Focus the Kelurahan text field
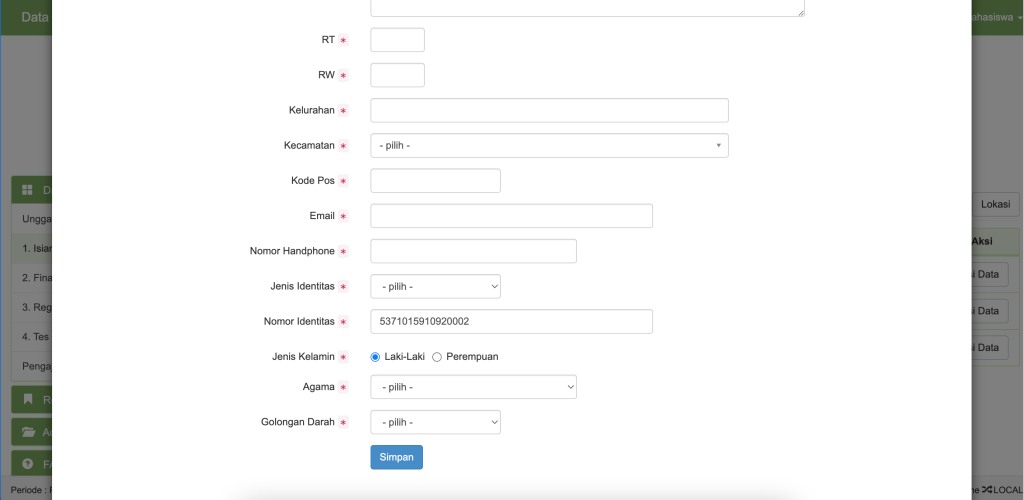Viewport: 1024px width, 500px height. pyautogui.click(x=549, y=110)
